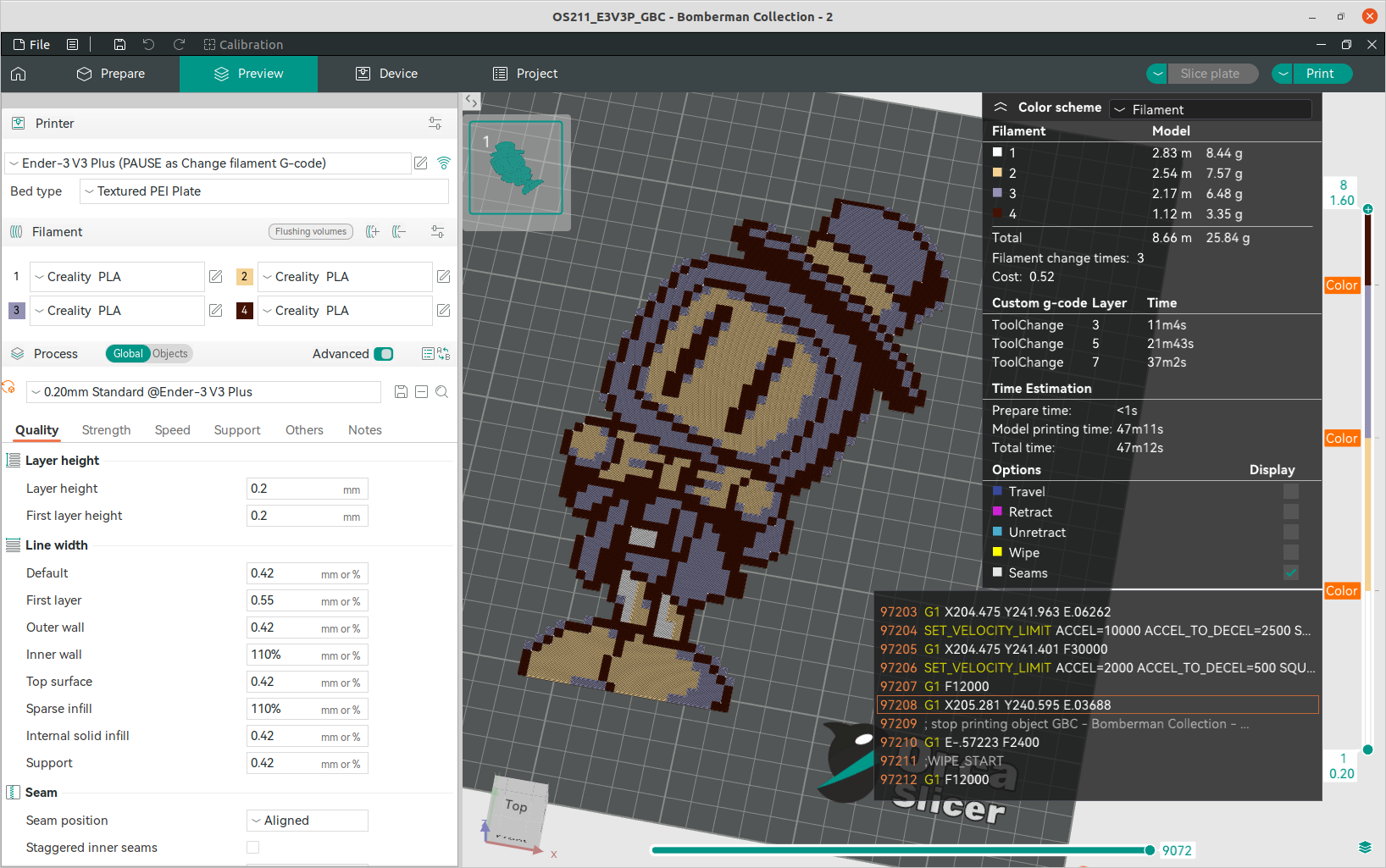Edit the filament 3 preset
Screen dimensions: 1386x868
[x=216, y=311]
